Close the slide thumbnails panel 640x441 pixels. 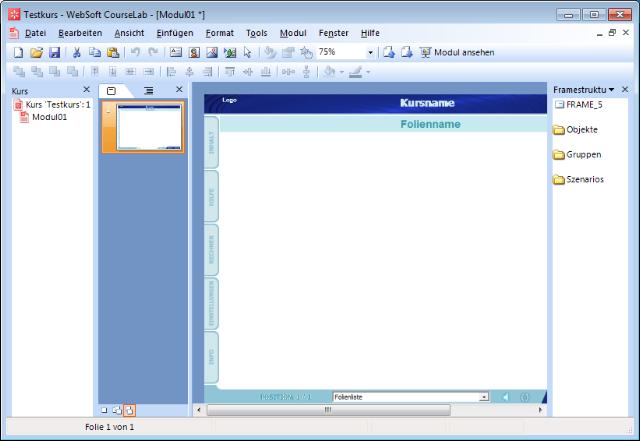click(x=179, y=89)
